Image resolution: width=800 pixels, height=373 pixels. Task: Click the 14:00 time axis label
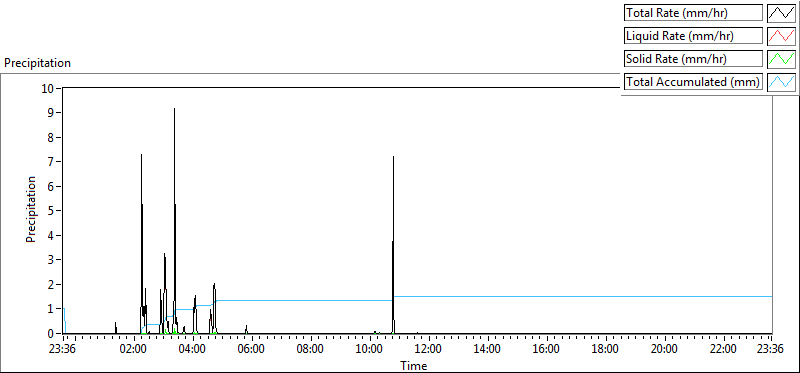pyautogui.click(x=488, y=350)
